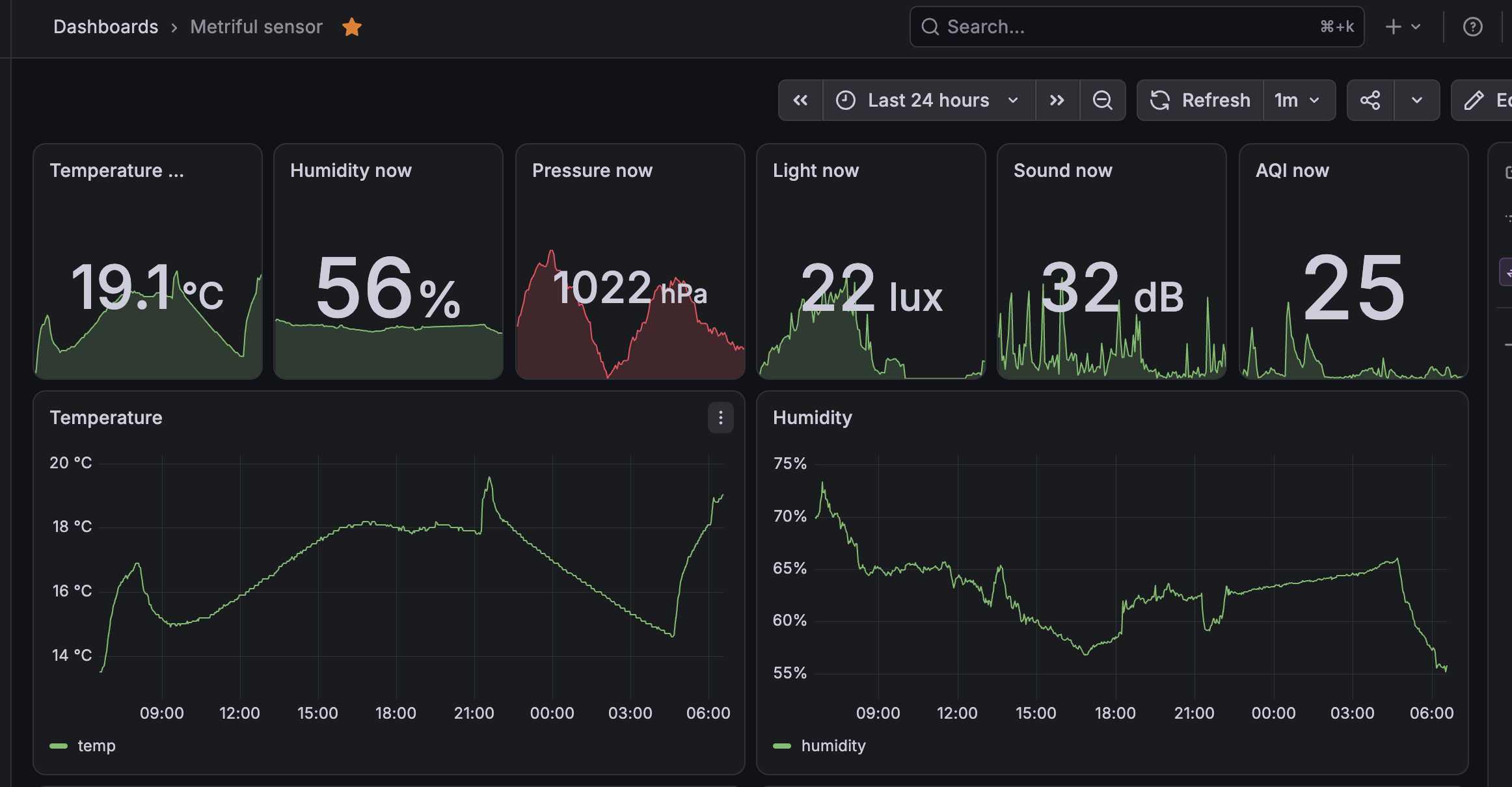
Task: Click the green temp legend color
Action: coord(59,746)
